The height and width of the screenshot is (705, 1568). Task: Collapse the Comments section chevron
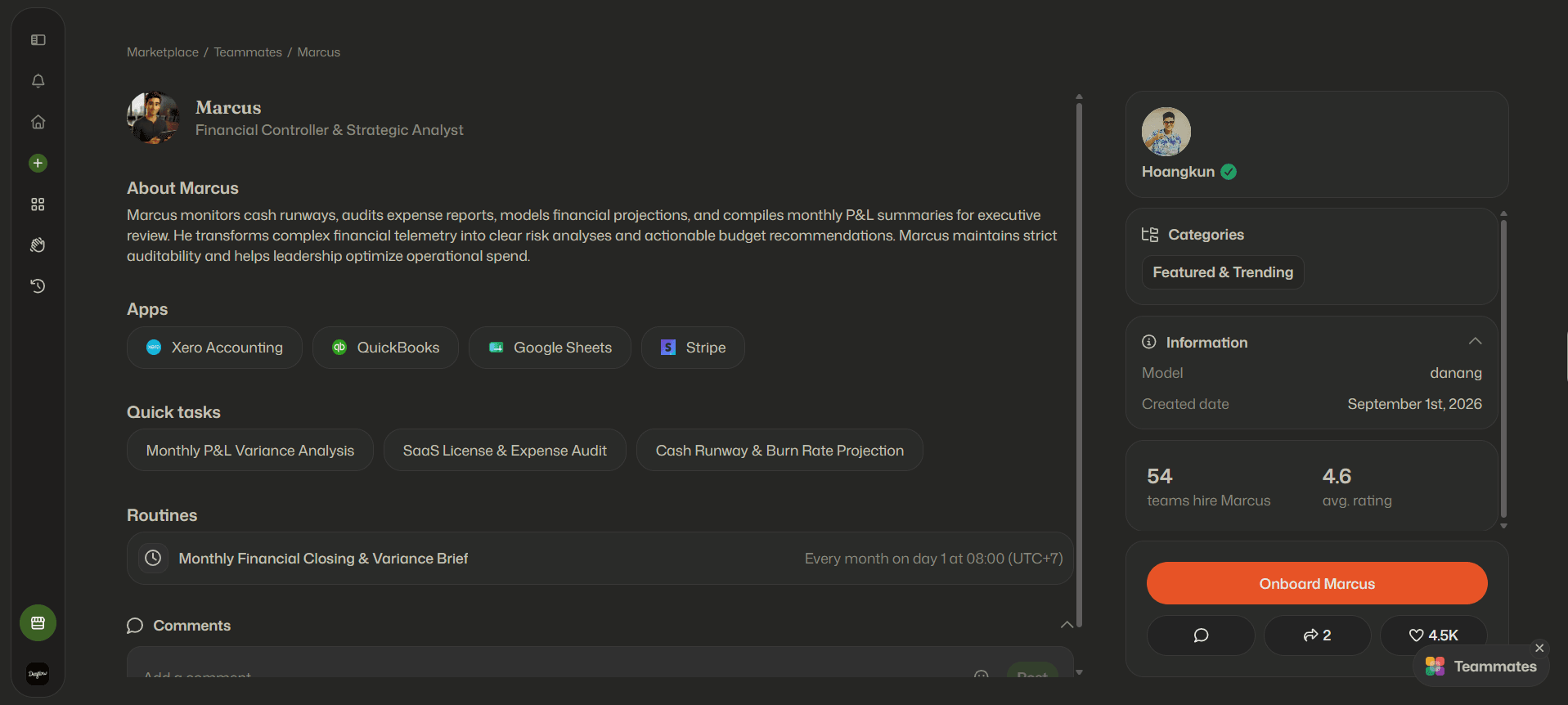pyautogui.click(x=1067, y=625)
